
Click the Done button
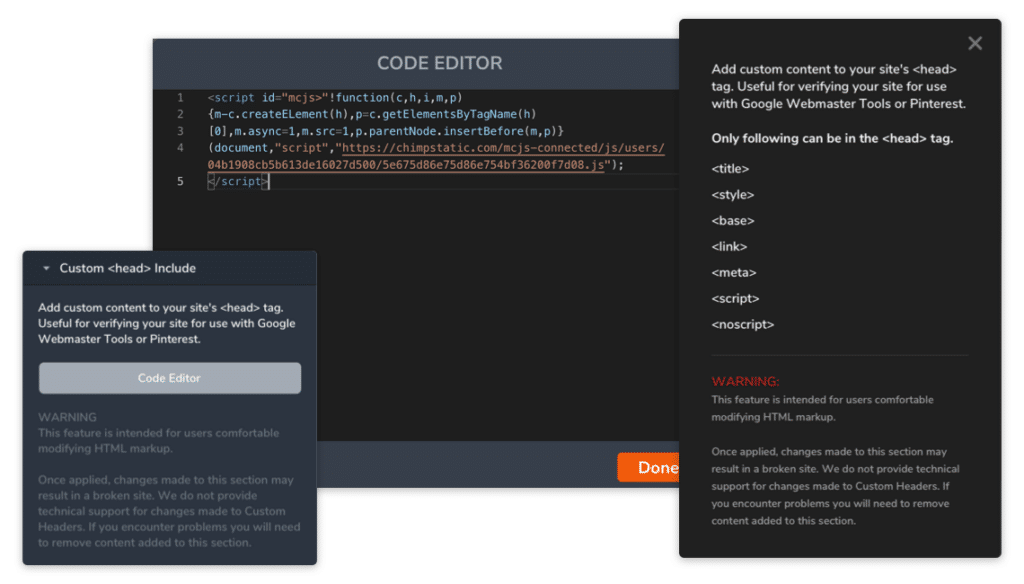[x=649, y=467]
